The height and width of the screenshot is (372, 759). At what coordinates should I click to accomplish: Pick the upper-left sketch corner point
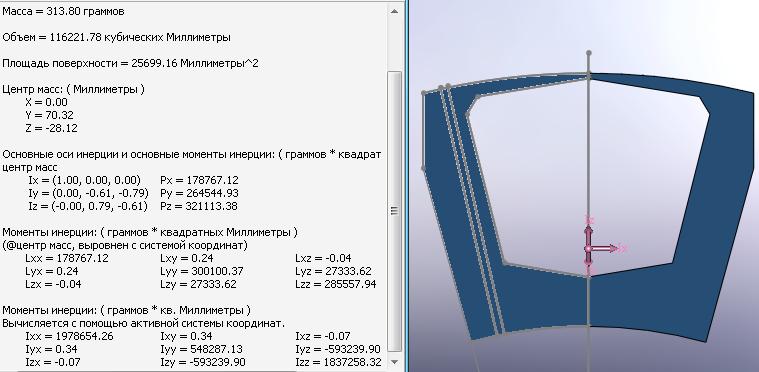pyautogui.click(x=424, y=92)
